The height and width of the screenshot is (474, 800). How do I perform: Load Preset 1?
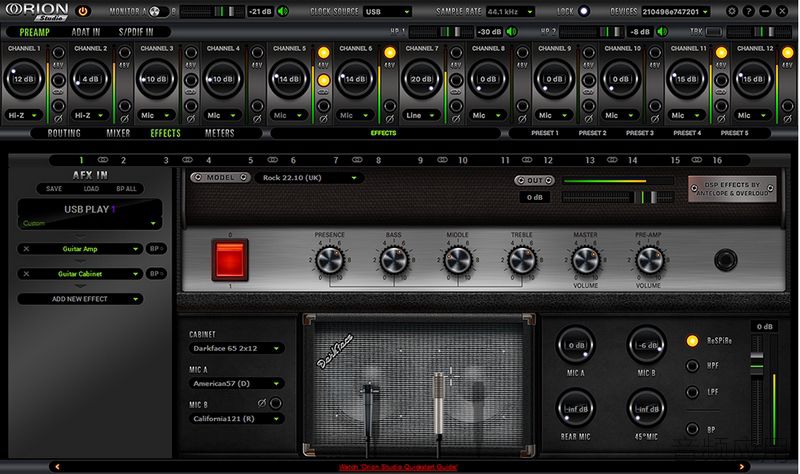click(x=545, y=133)
